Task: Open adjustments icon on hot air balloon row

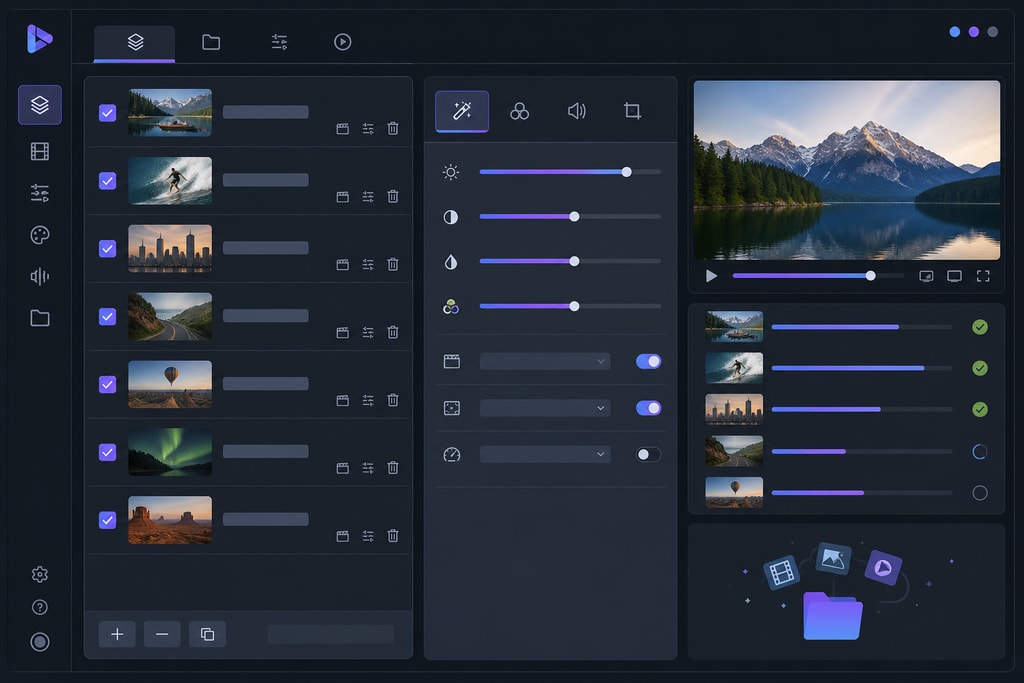Action: click(x=368, y=400)
